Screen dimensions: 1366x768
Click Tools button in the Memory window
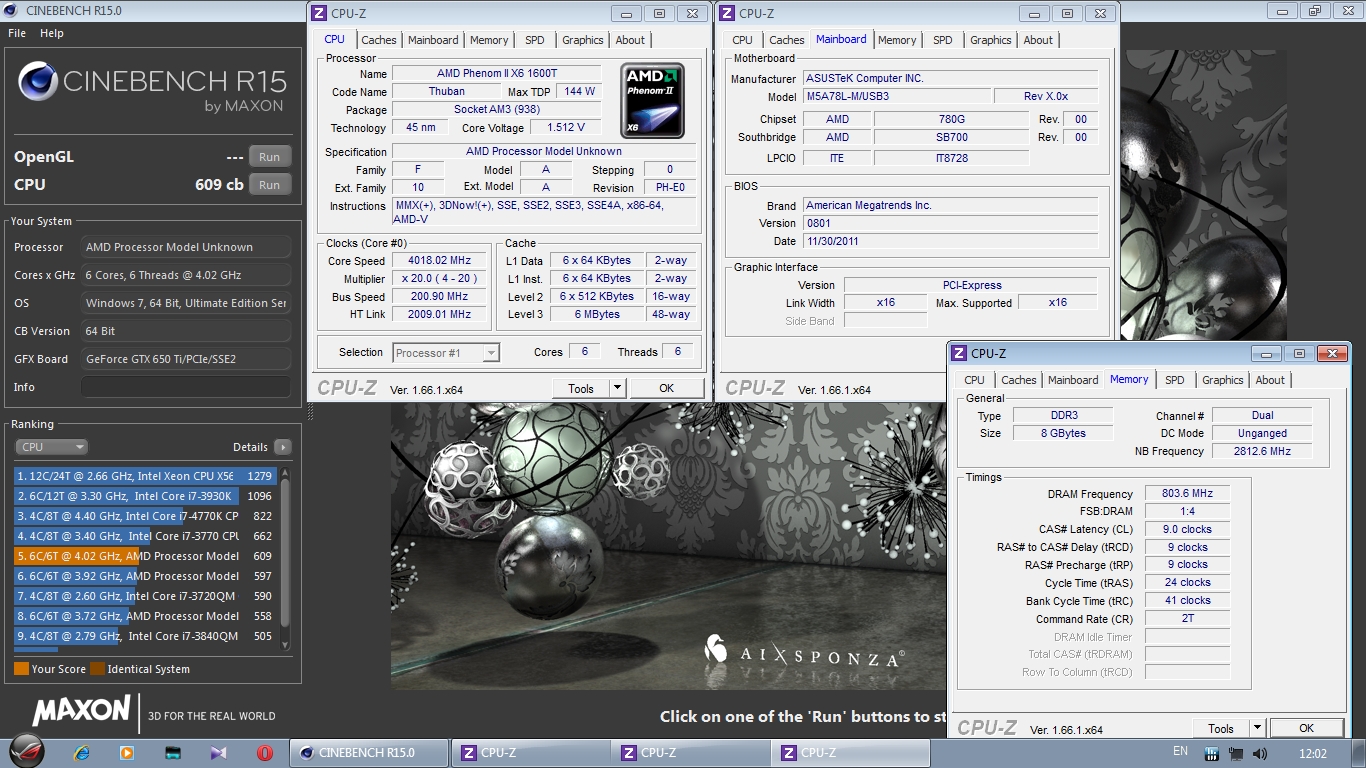click(1220, 728)
